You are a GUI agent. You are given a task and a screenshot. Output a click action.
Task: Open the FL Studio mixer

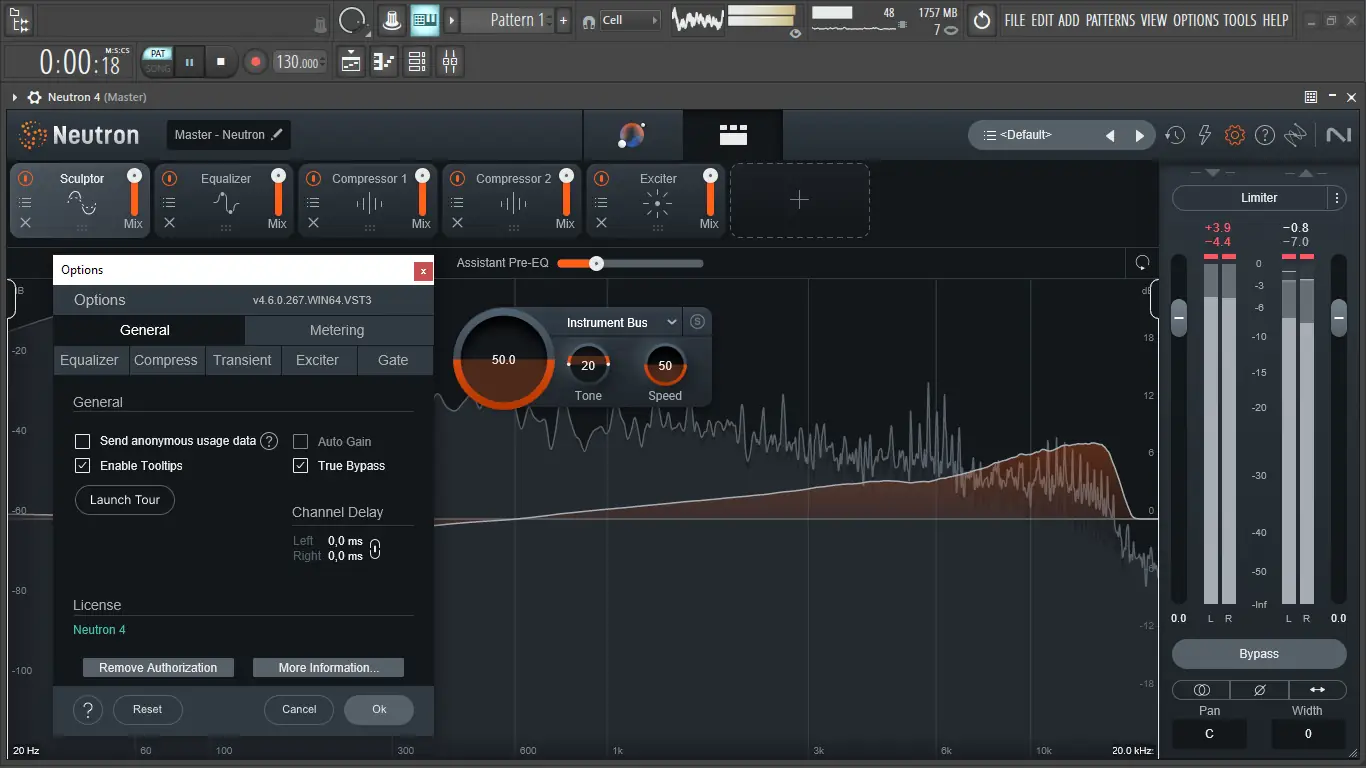[450, 62]
